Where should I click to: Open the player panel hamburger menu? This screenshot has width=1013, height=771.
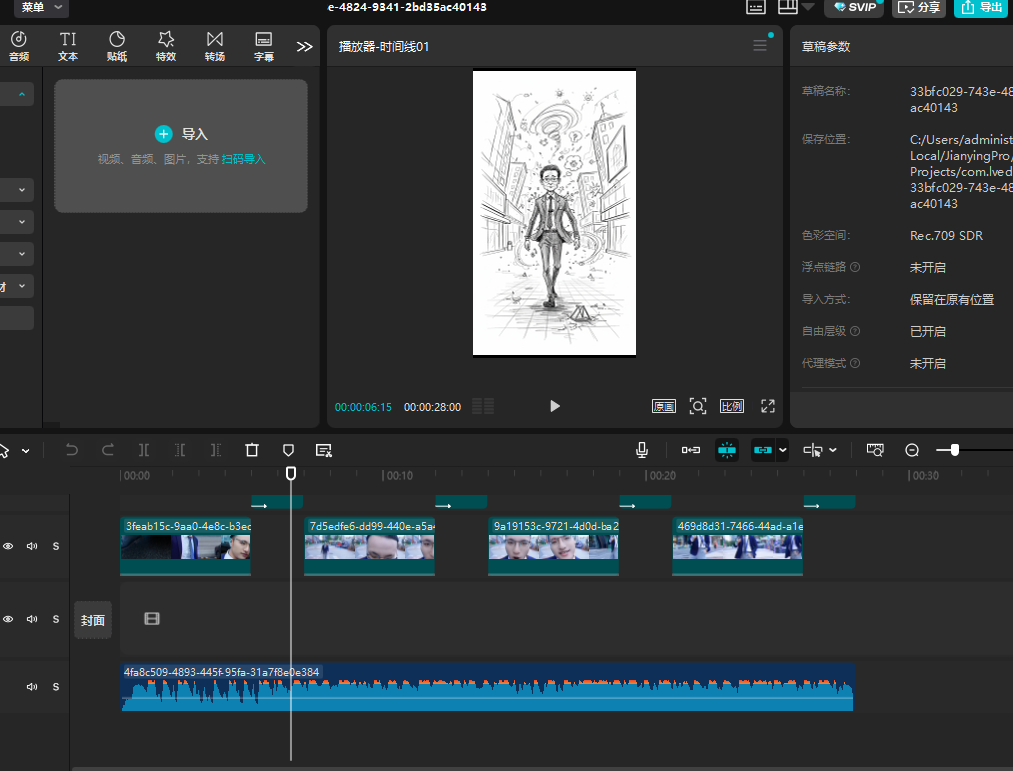coord(760,46)
